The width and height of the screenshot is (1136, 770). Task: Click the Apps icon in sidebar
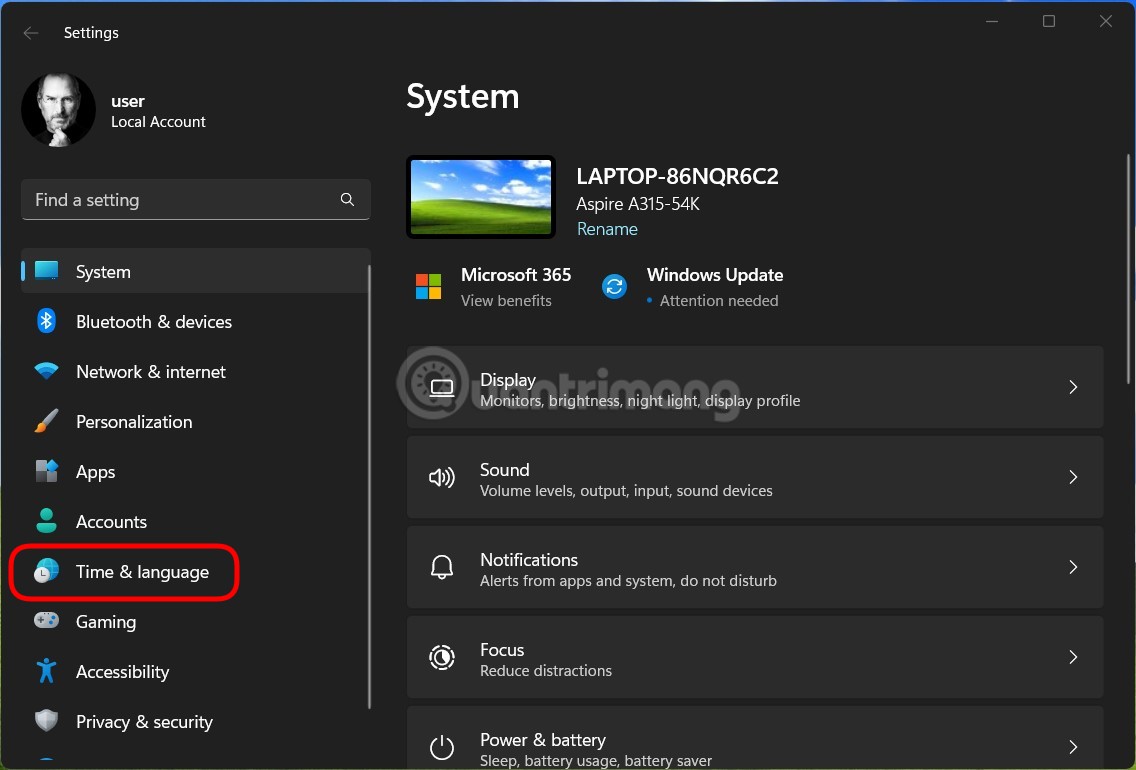click(x=46, y=471)
